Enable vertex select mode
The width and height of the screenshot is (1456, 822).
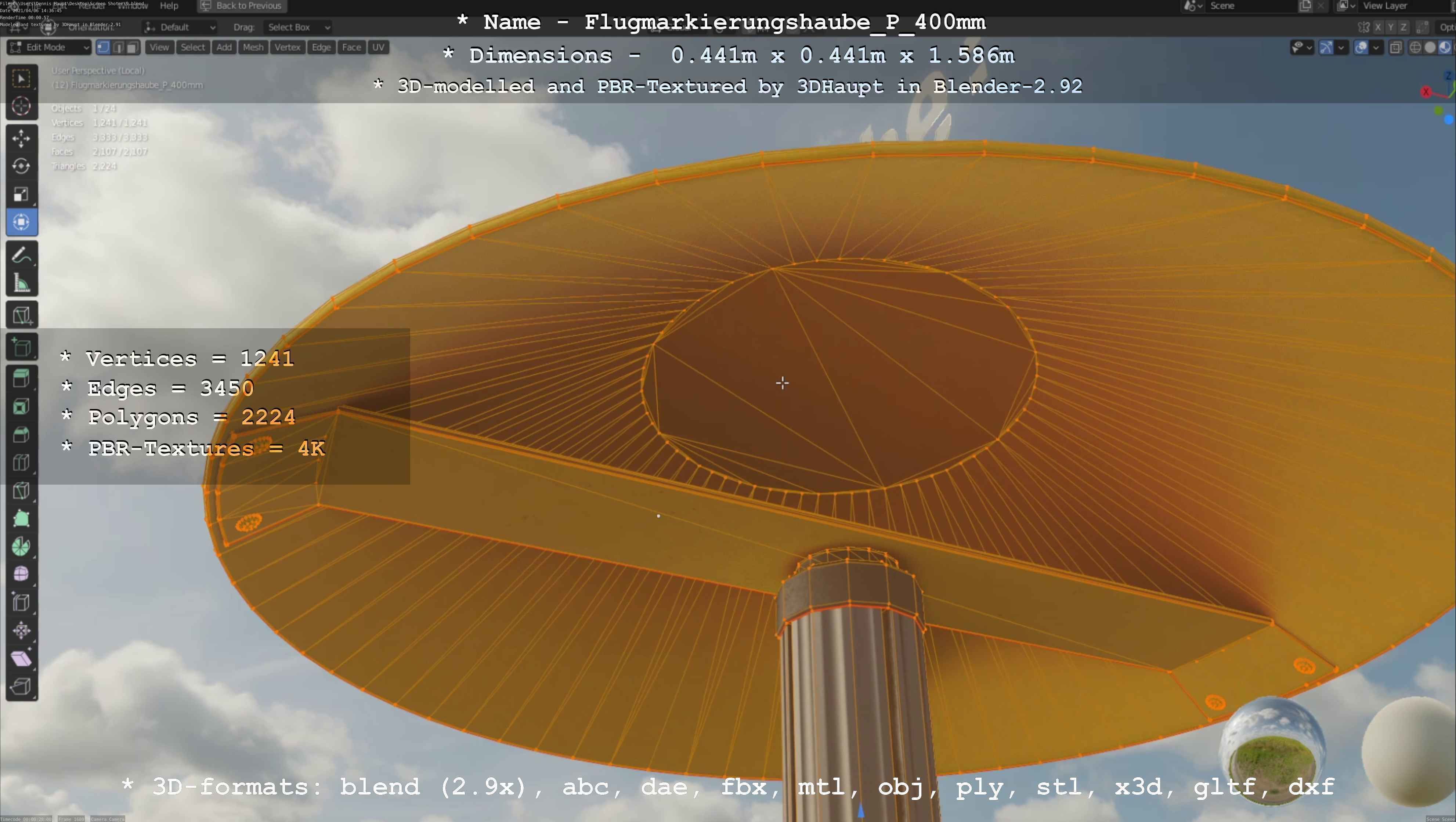point(104,47)
